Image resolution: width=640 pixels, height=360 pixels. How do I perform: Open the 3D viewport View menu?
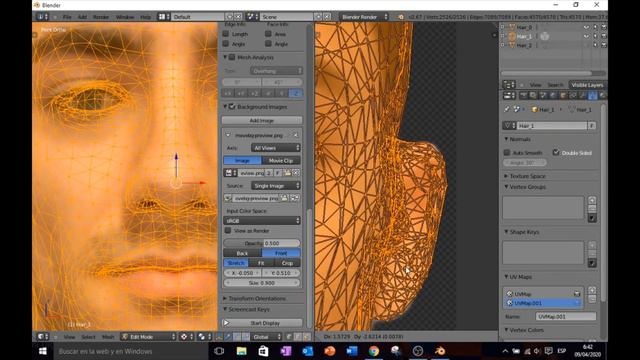pos(69,337)
